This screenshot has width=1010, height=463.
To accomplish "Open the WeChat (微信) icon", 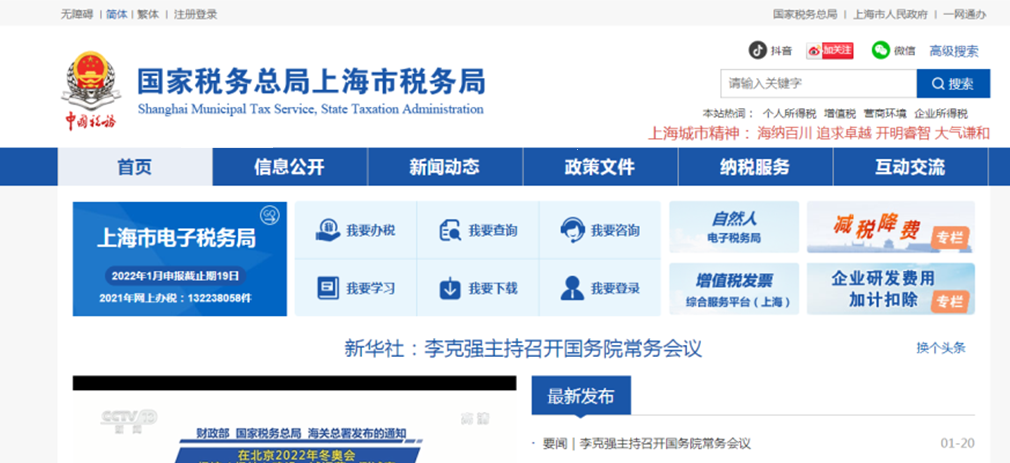I will (881, 50).
